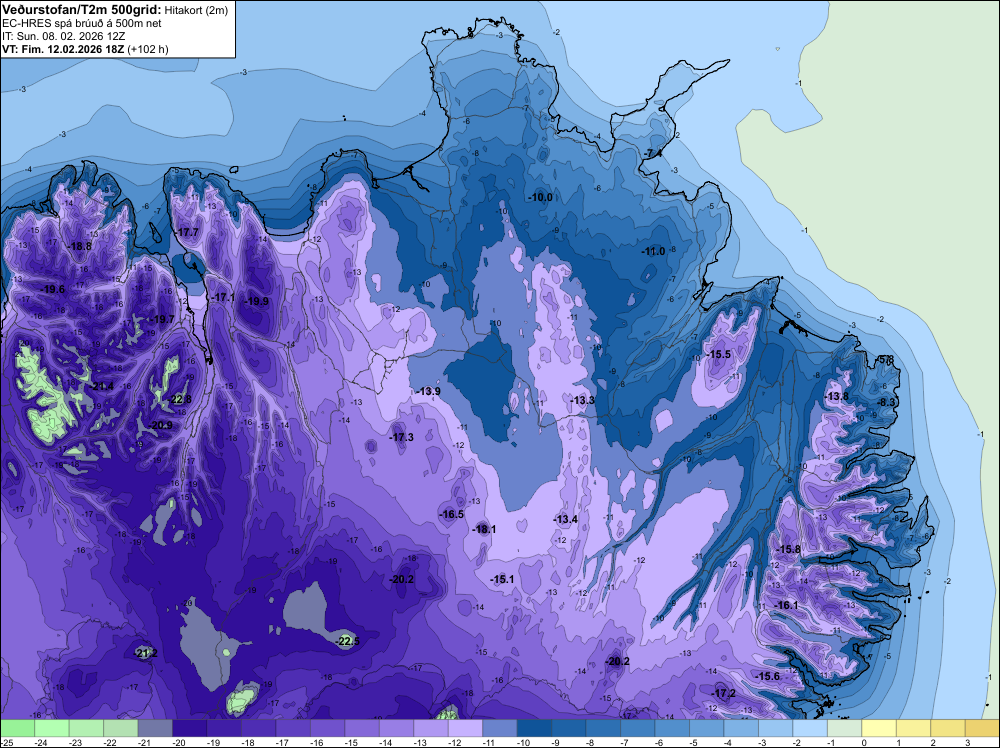Click the -17.3 temperature label

402,437
